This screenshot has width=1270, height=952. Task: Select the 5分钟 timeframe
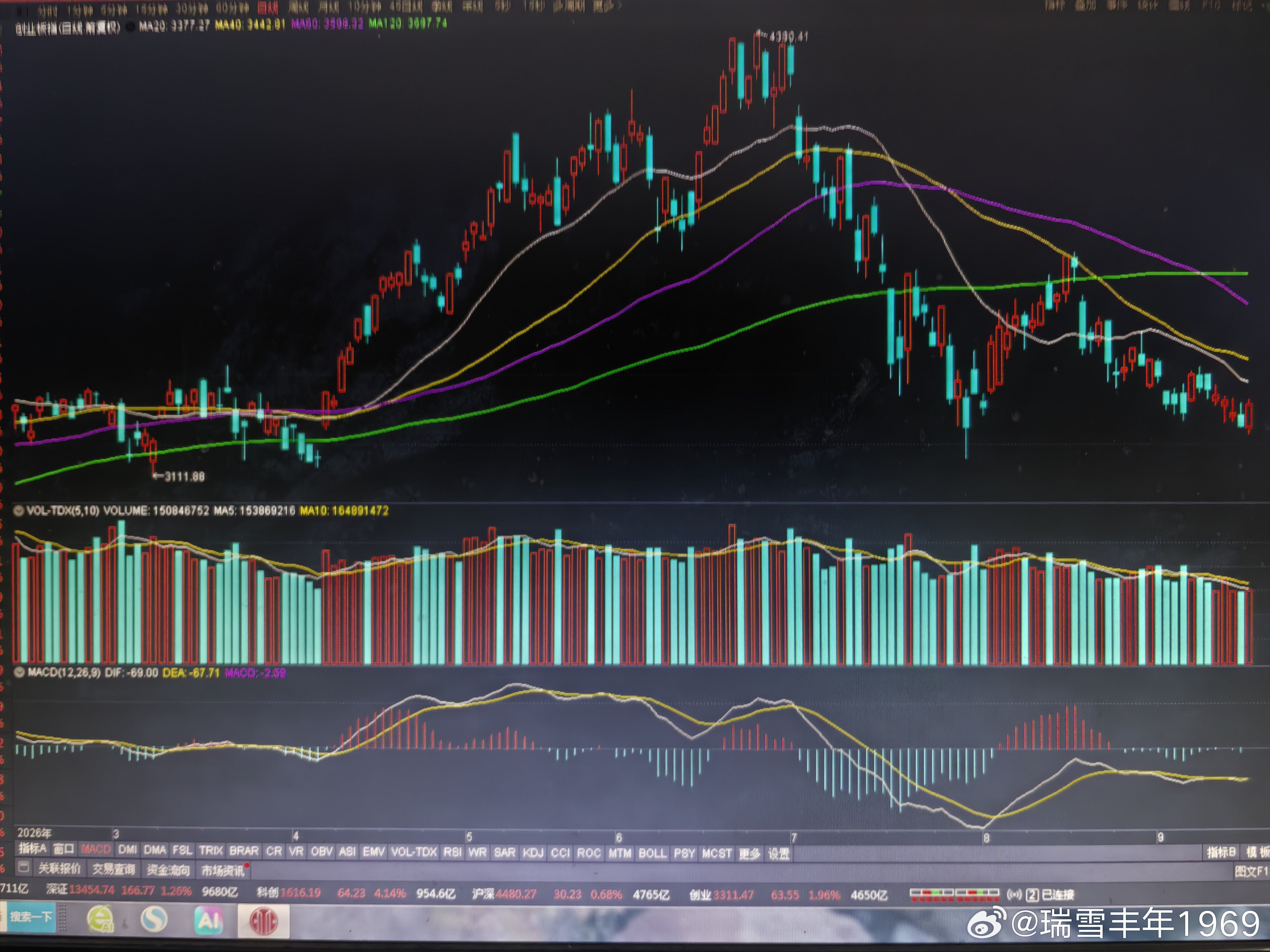(114, 10)
